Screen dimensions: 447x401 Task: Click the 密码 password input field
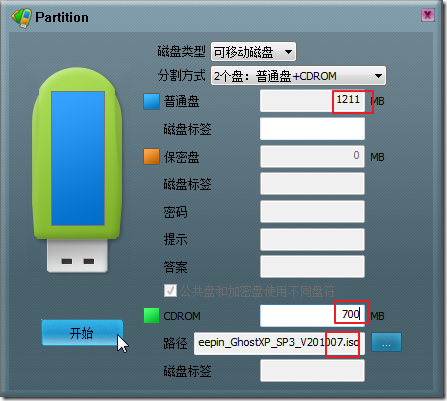pyautogui.click(x=312, y=211)
